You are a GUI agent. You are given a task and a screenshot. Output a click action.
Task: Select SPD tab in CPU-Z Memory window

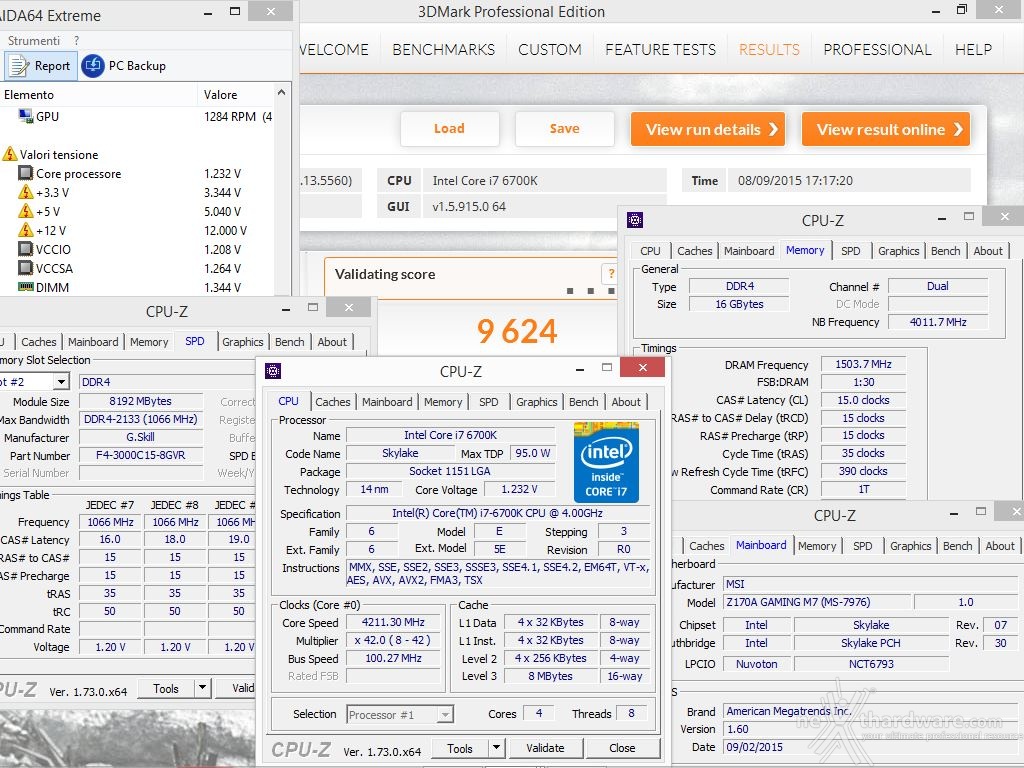850,251
